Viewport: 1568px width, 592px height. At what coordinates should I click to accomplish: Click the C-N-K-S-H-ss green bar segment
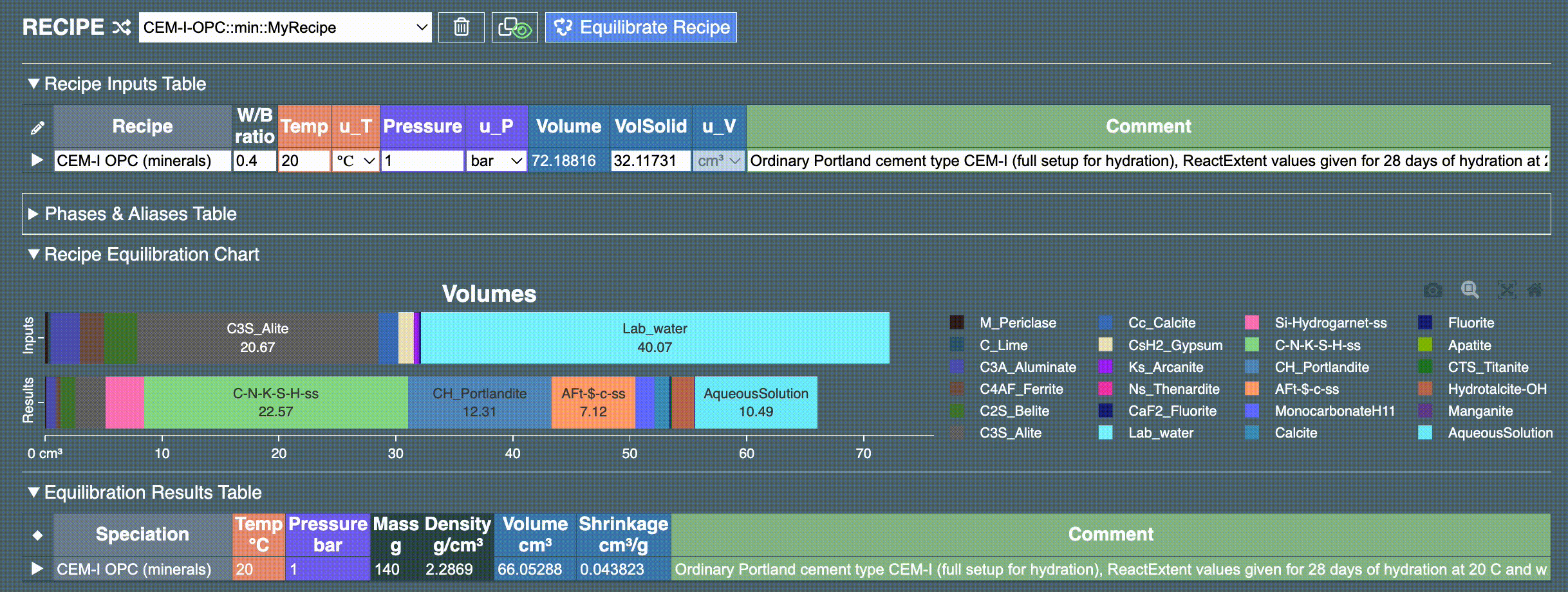point(275,403)
